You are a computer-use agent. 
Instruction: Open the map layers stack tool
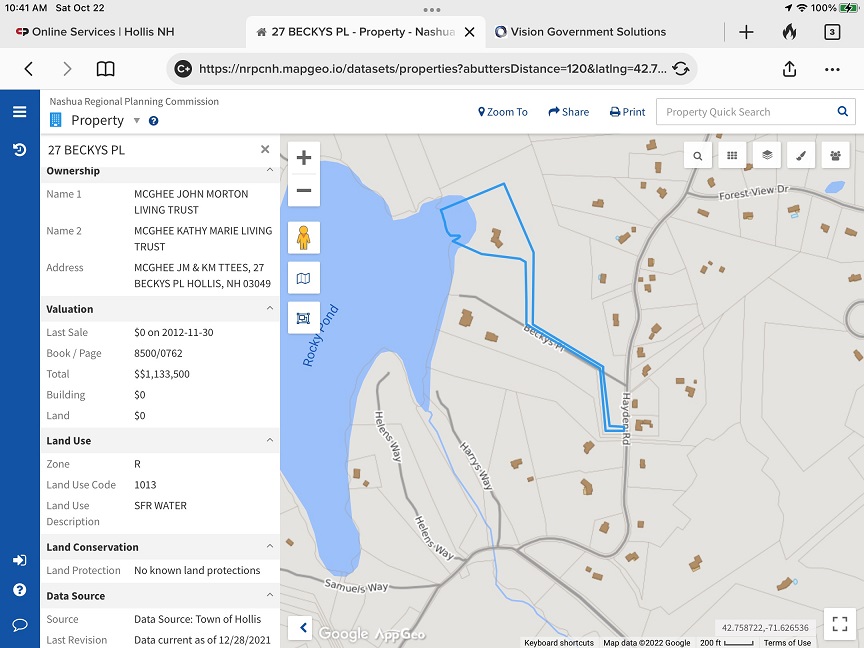coord(767,155)
